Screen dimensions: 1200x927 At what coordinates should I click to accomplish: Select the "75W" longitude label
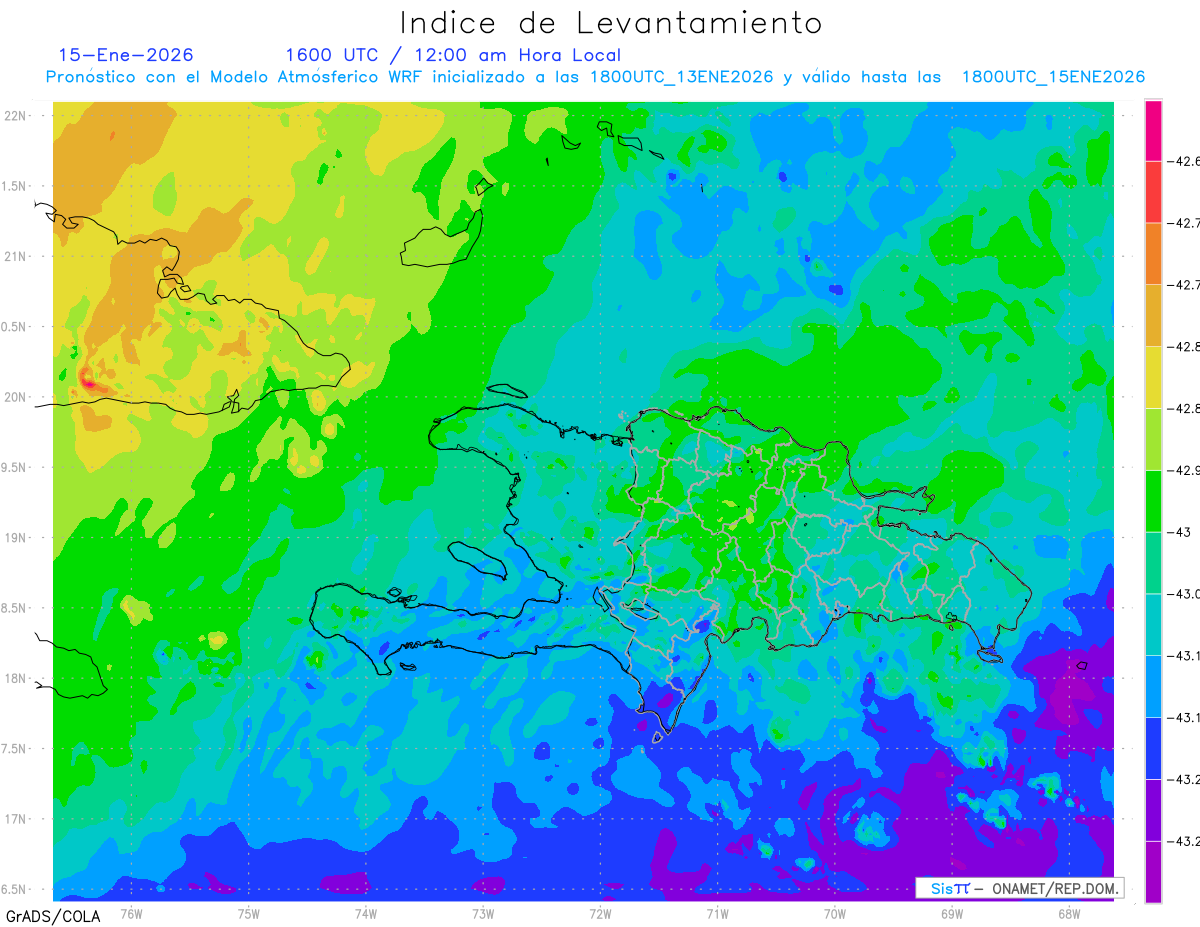pyautogui.click(x=248, y=914)
